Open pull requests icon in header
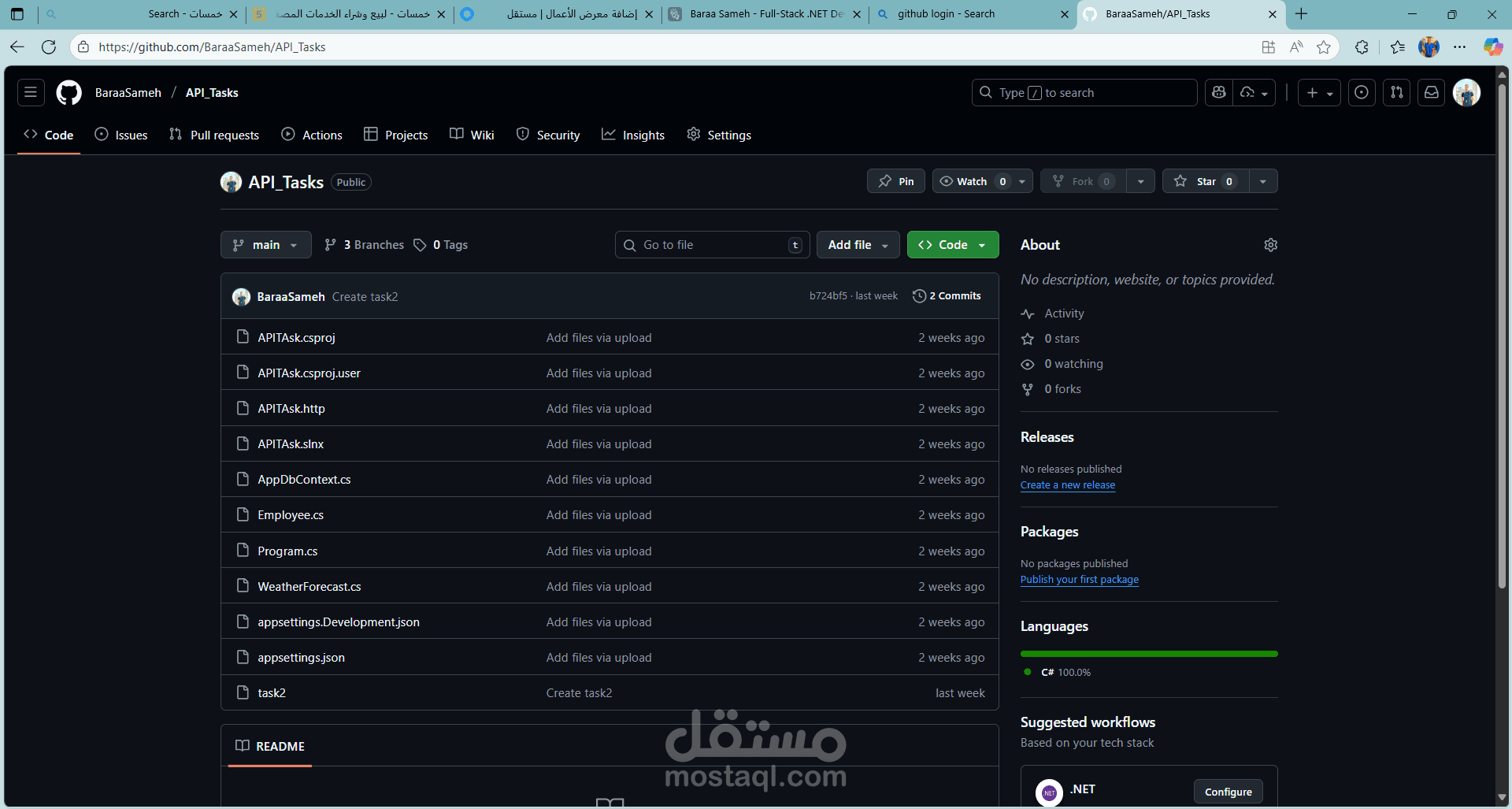 [1397, 92]
